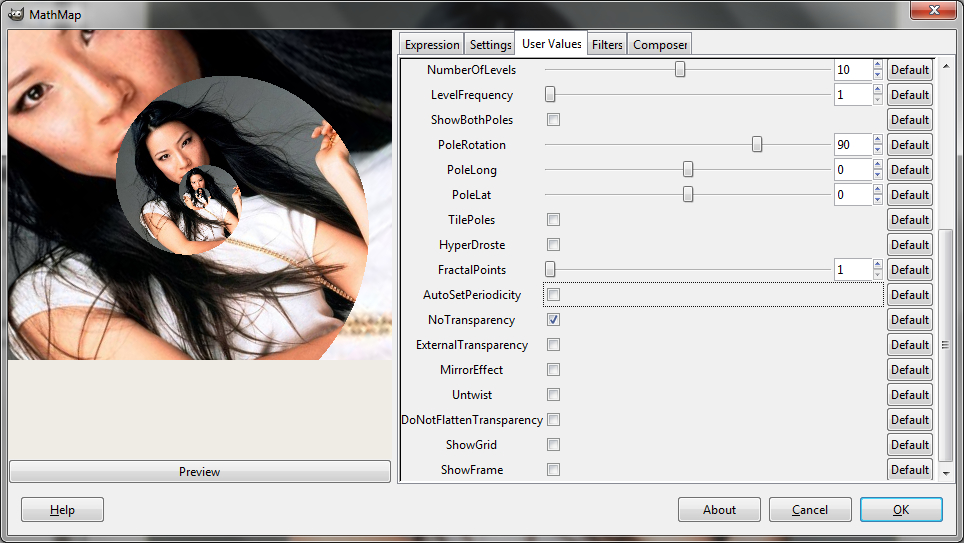Turn on the ShowGrid checkbox
The height and width of the screenshot is (543, 964).
tap(553, 445)
